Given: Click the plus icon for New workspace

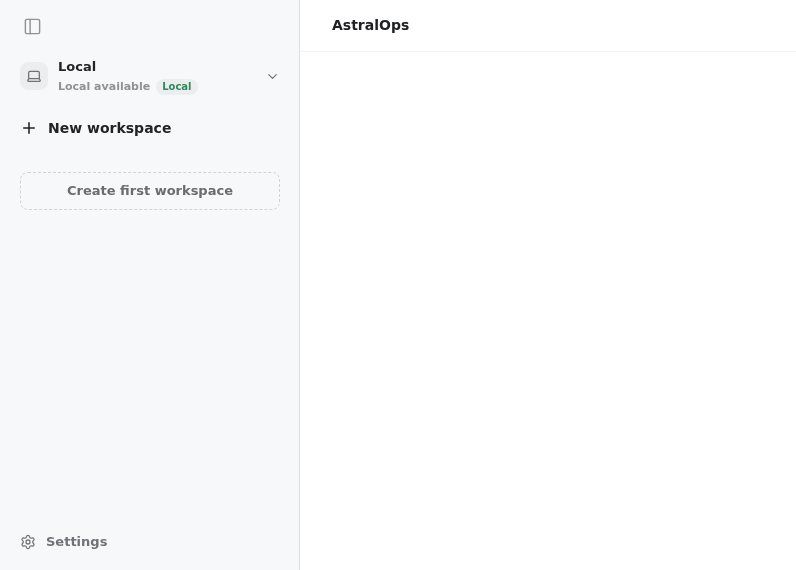Looking at the screenshot, I should coord(29,128).
